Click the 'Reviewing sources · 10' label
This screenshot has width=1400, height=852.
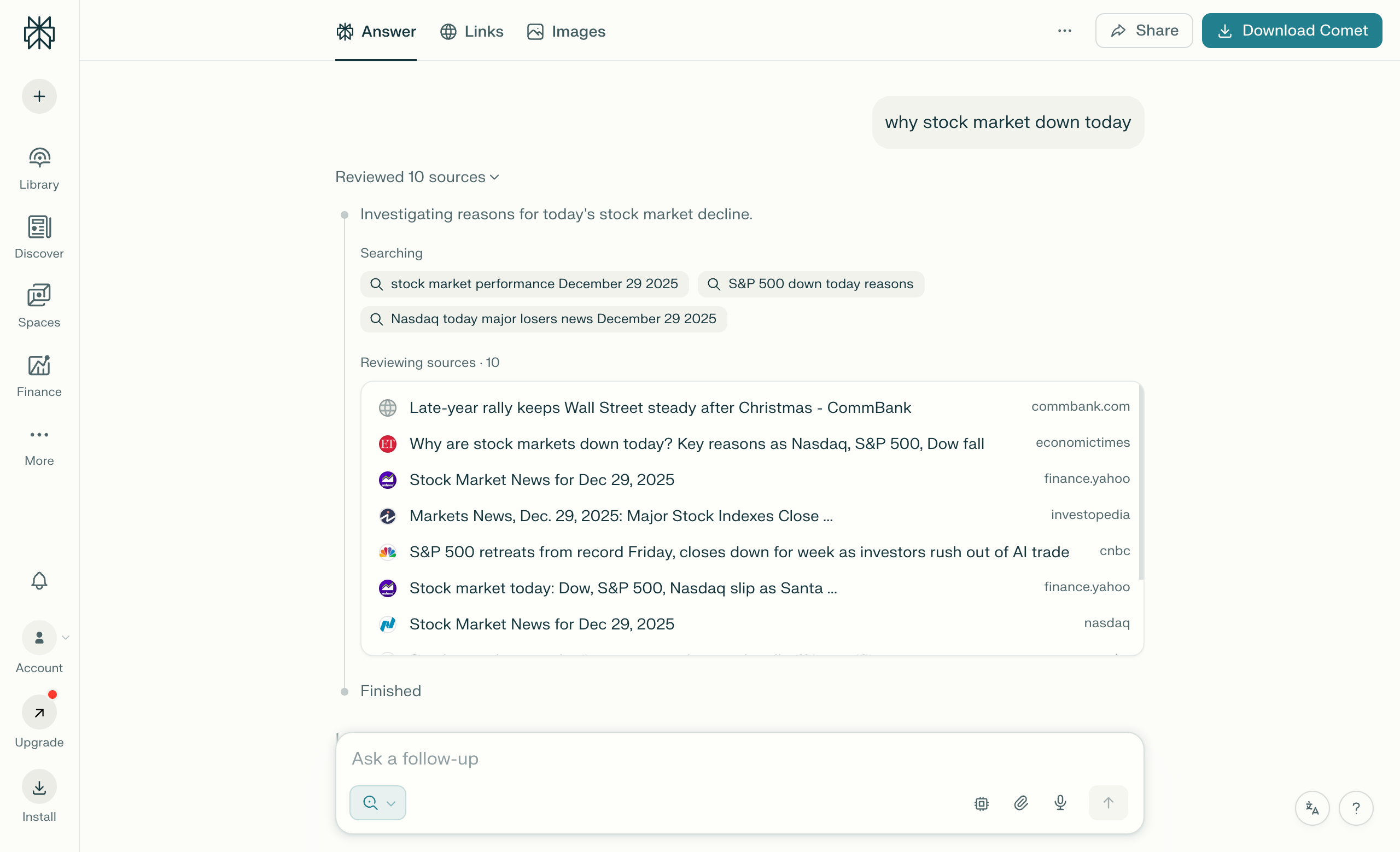click(x=429, y=363)
